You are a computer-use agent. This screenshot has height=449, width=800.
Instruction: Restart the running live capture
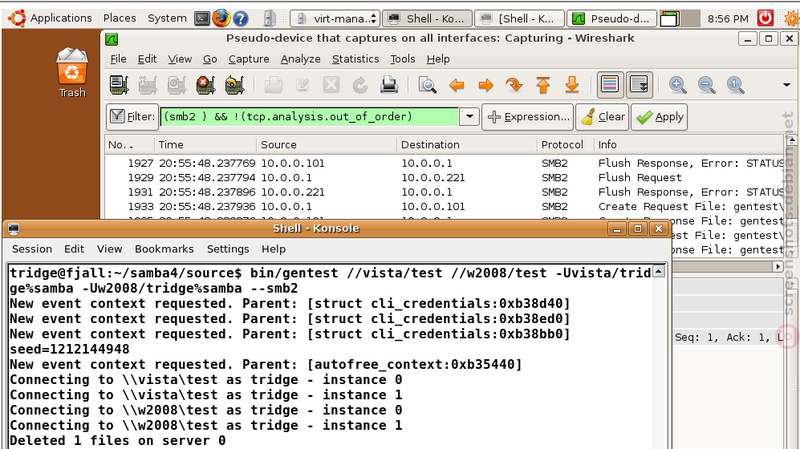click(235, 85)
